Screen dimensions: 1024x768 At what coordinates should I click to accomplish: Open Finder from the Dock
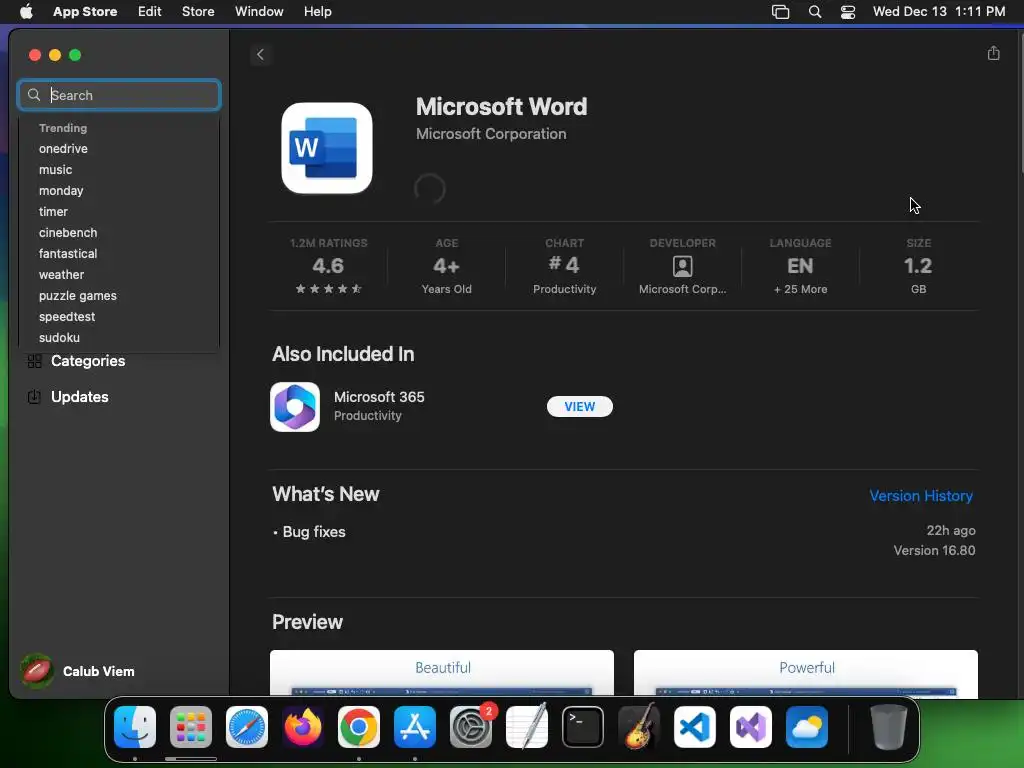(x=135, y=727)
